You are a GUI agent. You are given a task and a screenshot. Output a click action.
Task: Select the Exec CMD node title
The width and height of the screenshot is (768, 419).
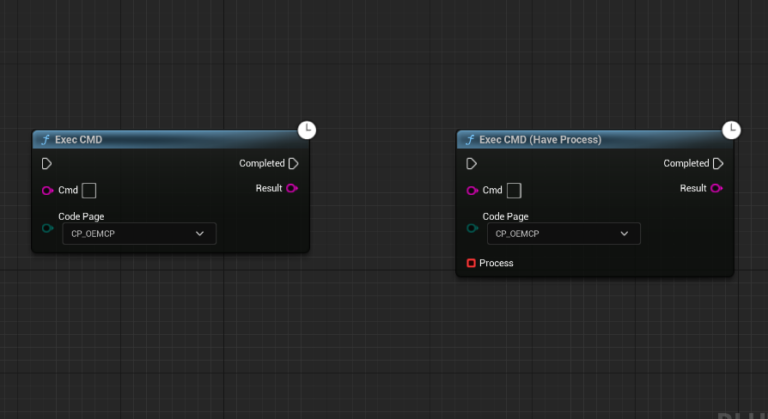point(78,140)
